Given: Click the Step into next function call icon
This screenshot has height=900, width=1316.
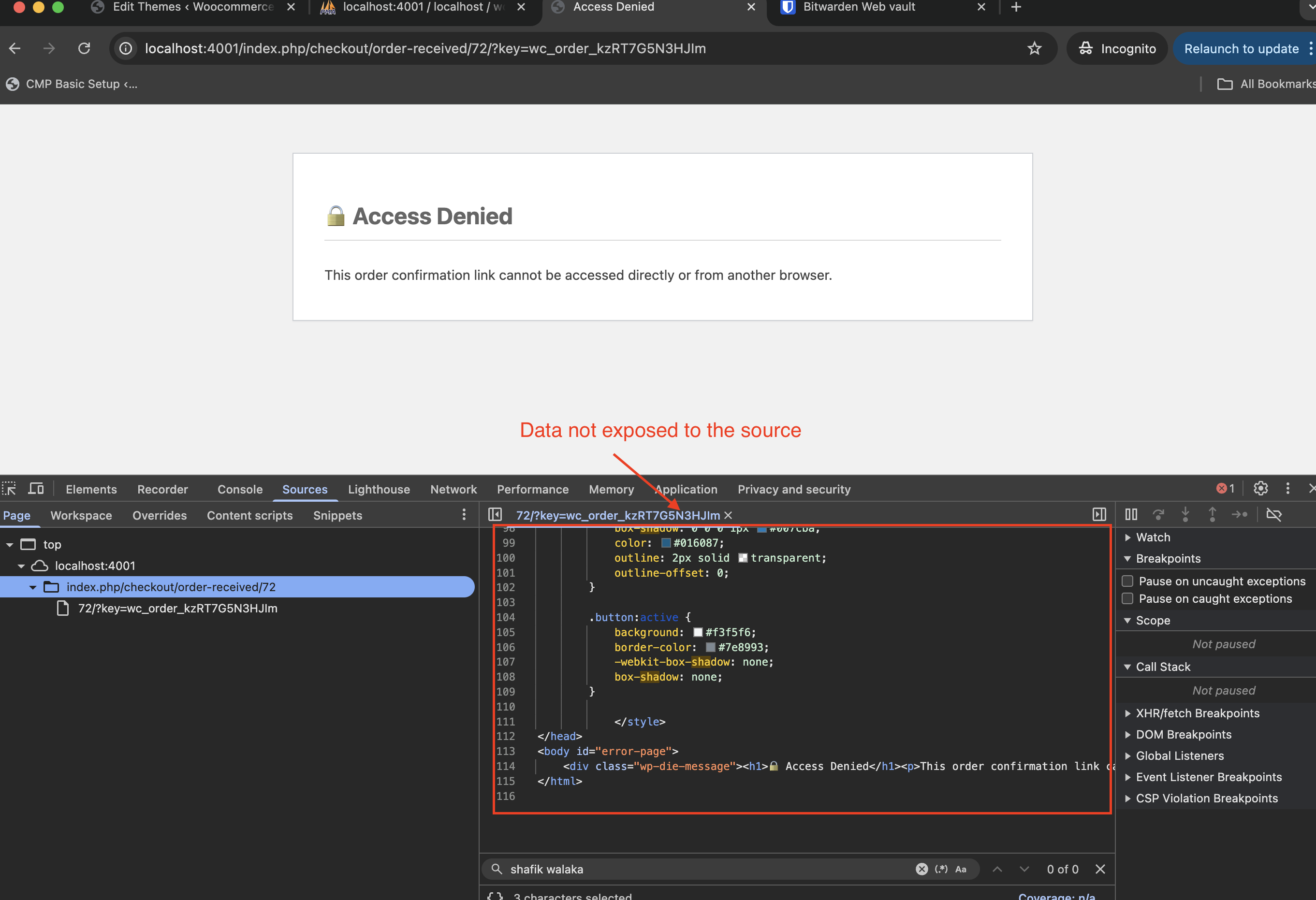Looking at the screenshot, I should click(1186, 515).
